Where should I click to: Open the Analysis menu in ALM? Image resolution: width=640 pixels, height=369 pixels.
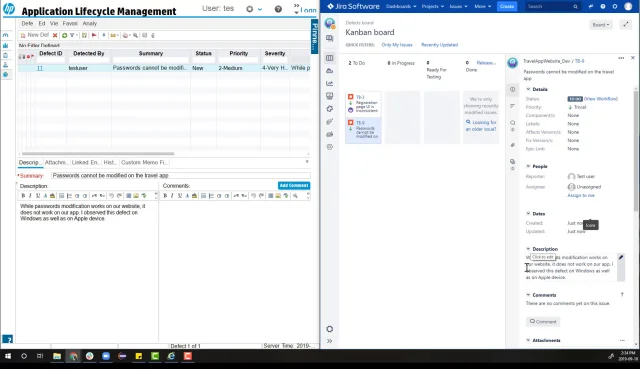pos(89,23)
